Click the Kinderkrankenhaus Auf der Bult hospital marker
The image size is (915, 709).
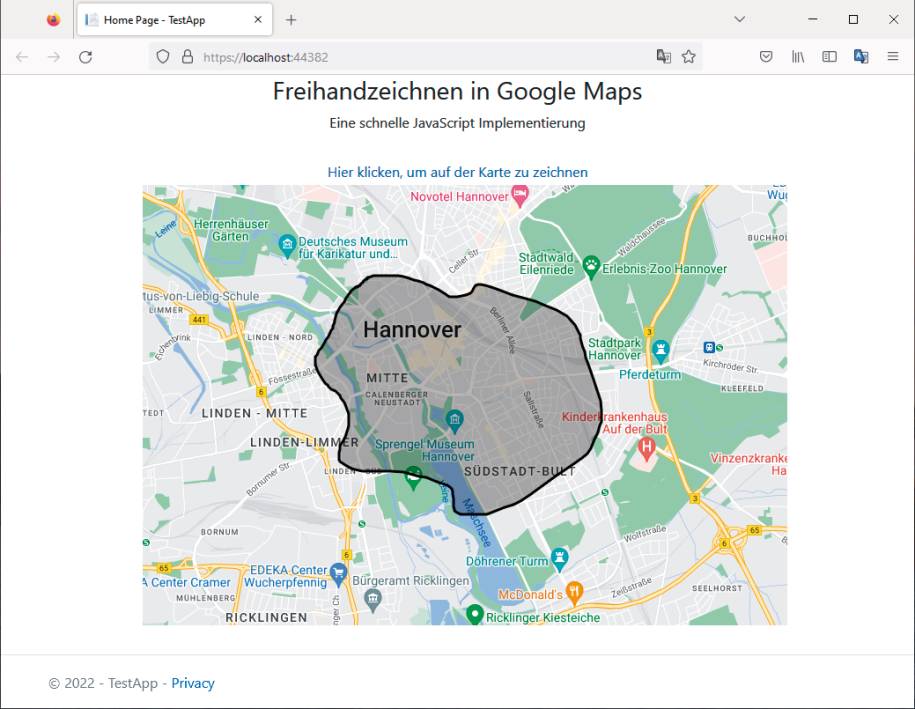[x=646, y=449]
